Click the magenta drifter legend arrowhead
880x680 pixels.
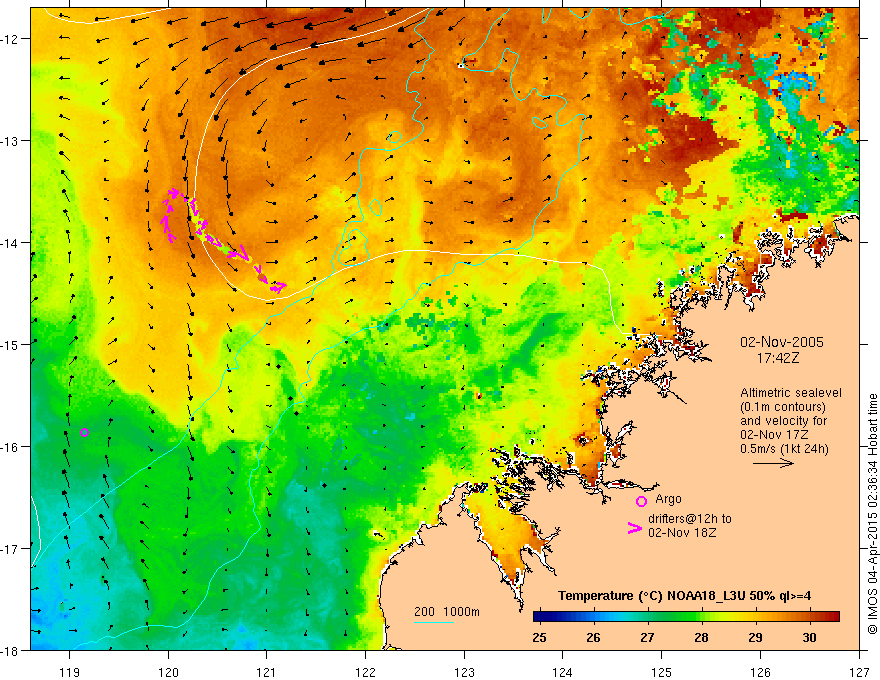634,528
